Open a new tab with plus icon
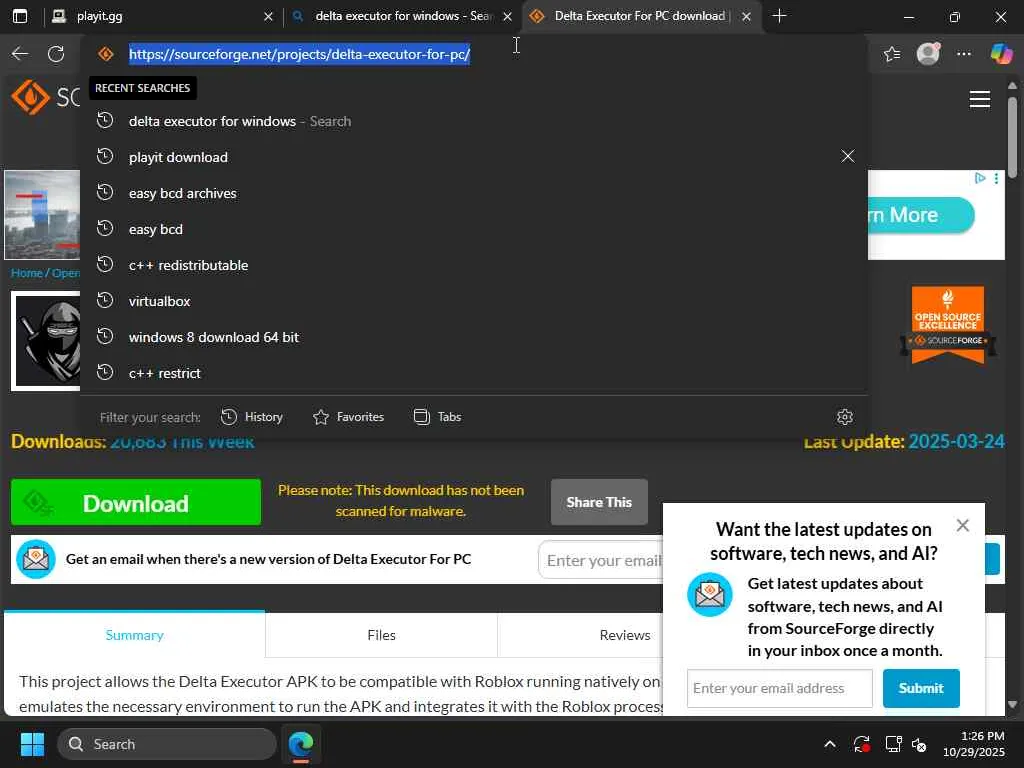 (x=779, y=16)
